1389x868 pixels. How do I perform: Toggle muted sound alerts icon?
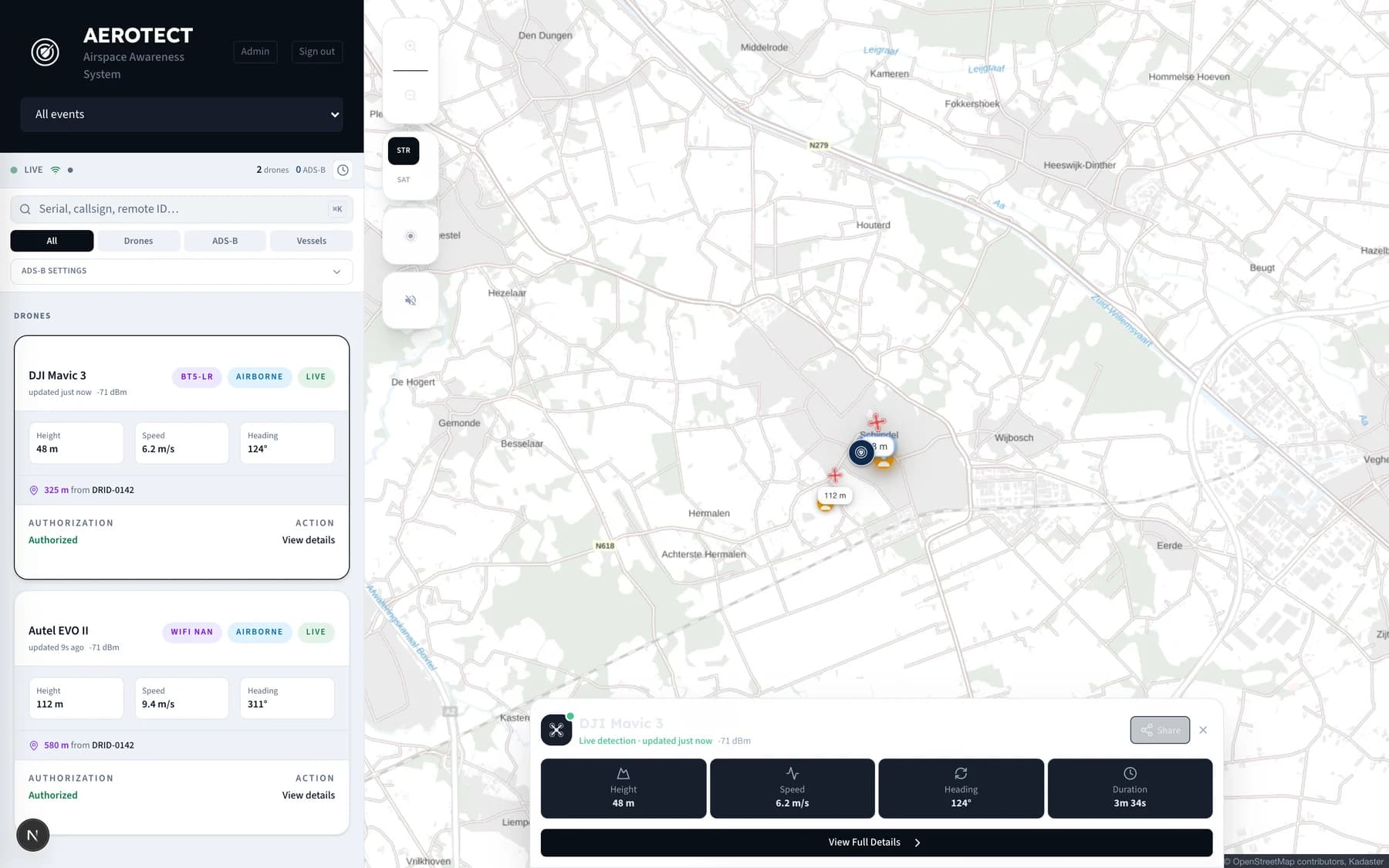point(411,300)
